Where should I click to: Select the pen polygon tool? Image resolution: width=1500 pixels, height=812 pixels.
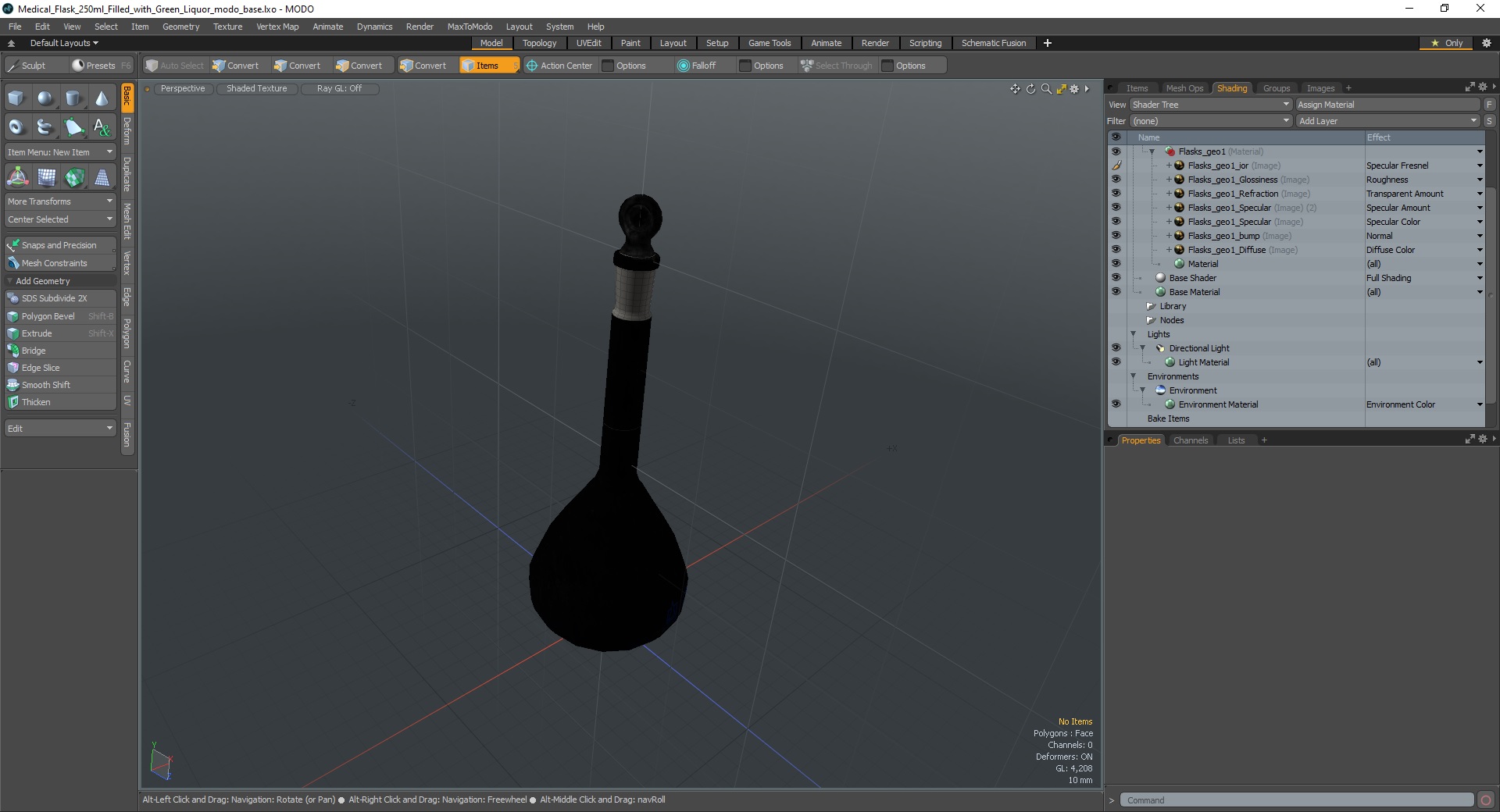coord(73,126)
